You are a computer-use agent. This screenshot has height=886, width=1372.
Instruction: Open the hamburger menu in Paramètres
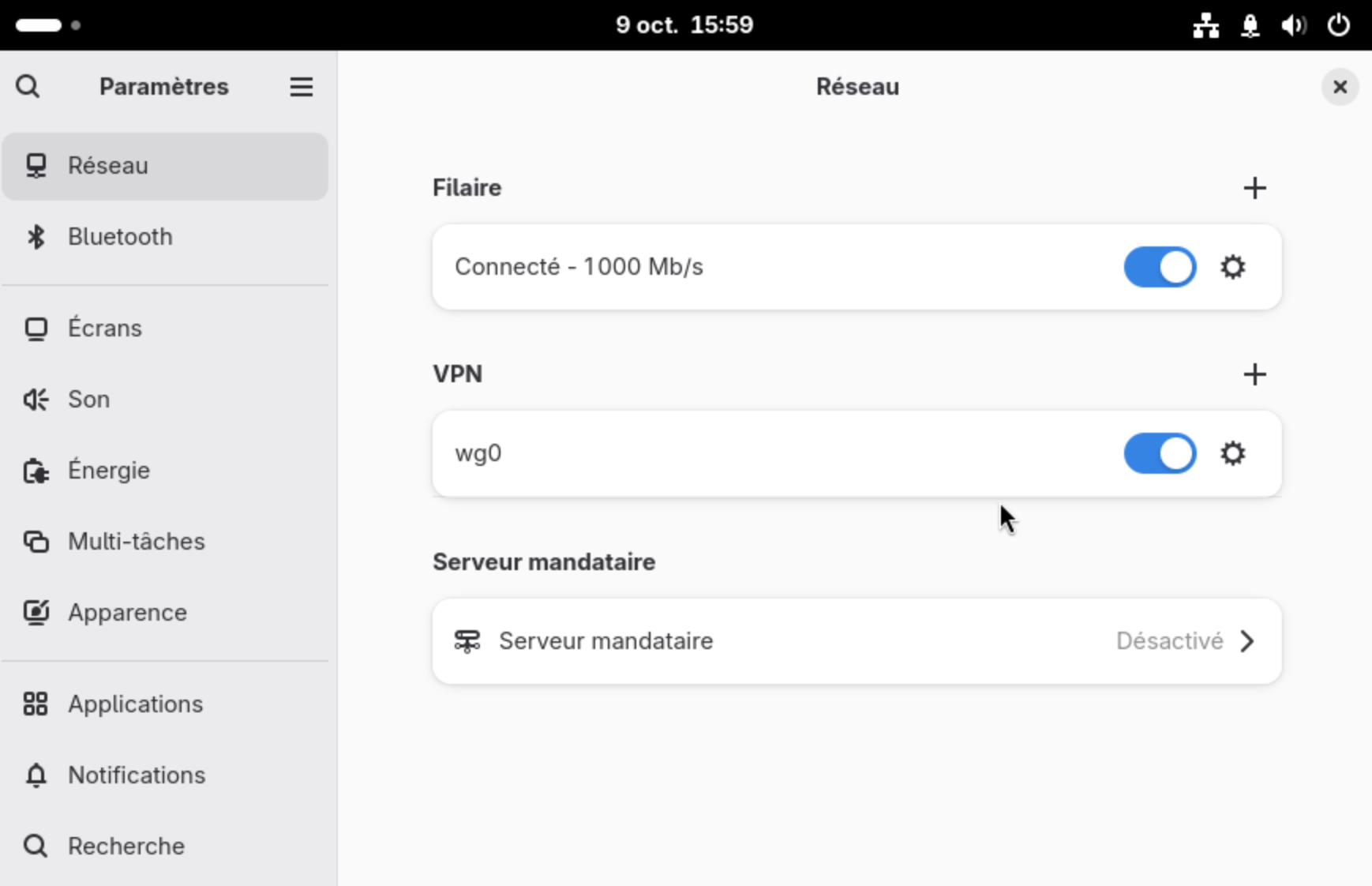(x=301, y=86)
